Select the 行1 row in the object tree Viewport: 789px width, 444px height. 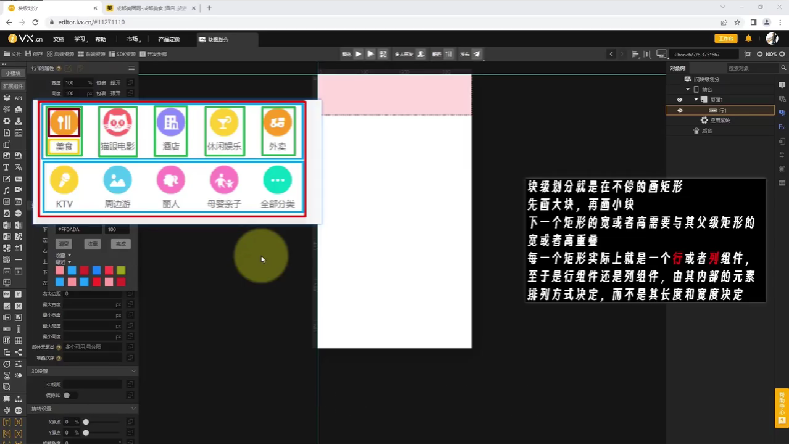(720, 110)
